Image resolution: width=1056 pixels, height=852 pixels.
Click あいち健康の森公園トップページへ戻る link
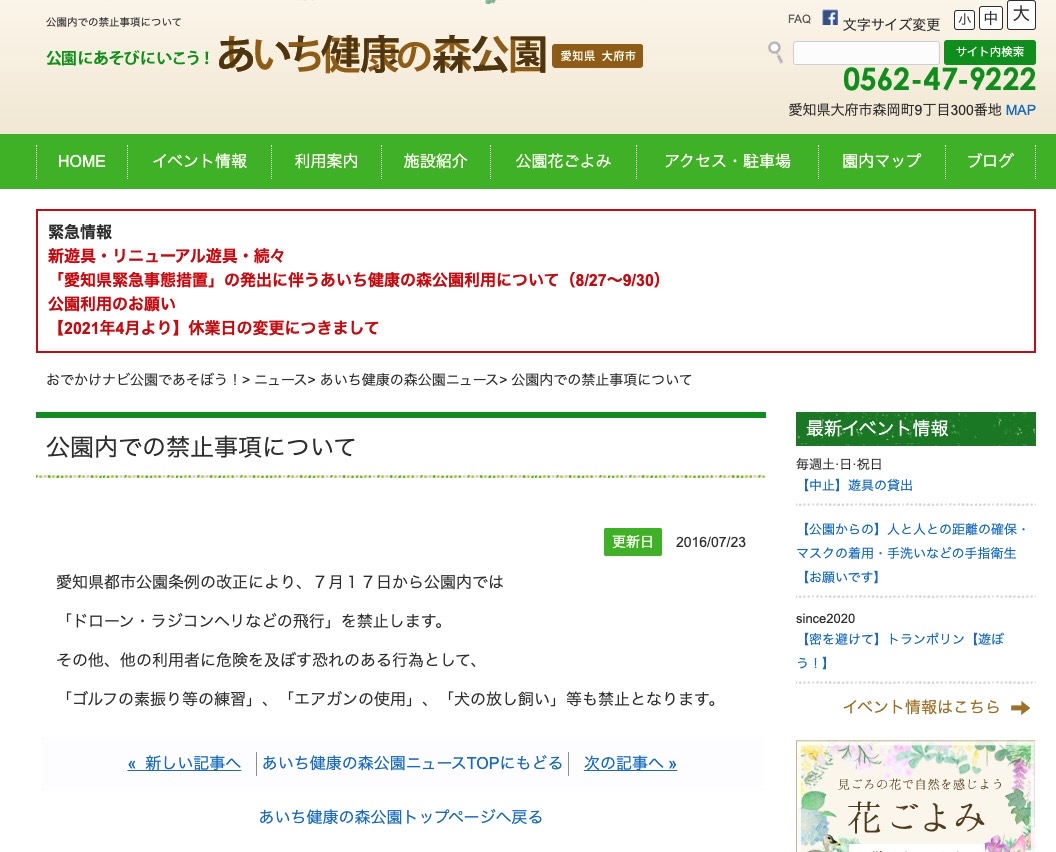click(401, 817)
